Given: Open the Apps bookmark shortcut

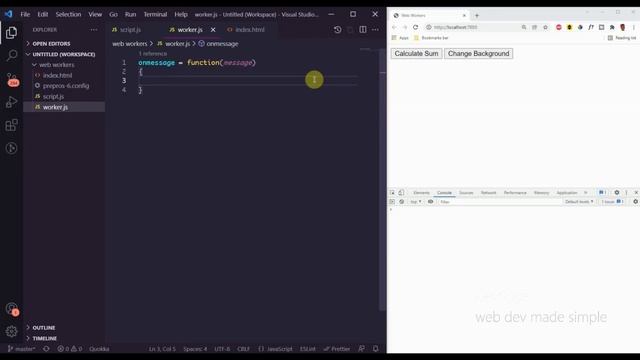Looking at the screenshot, I should click(400, 38).
